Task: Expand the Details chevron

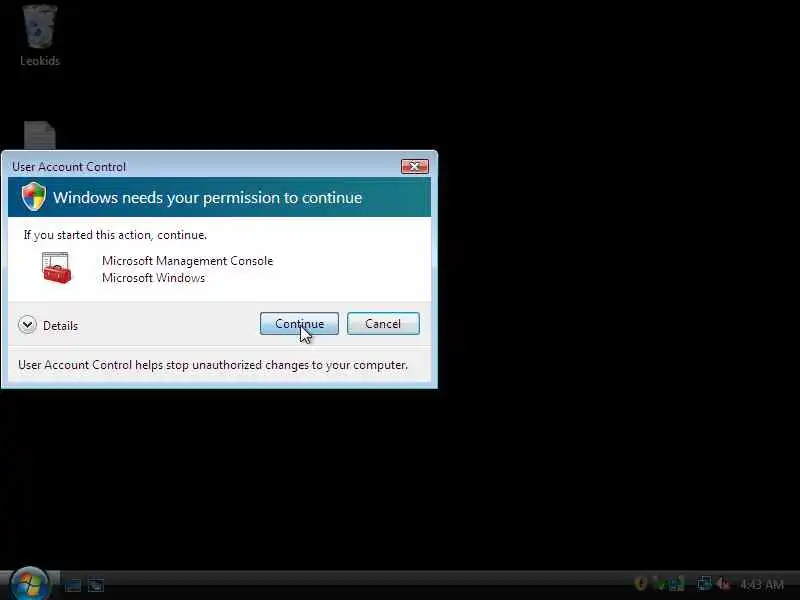Action: pos(27,325)
